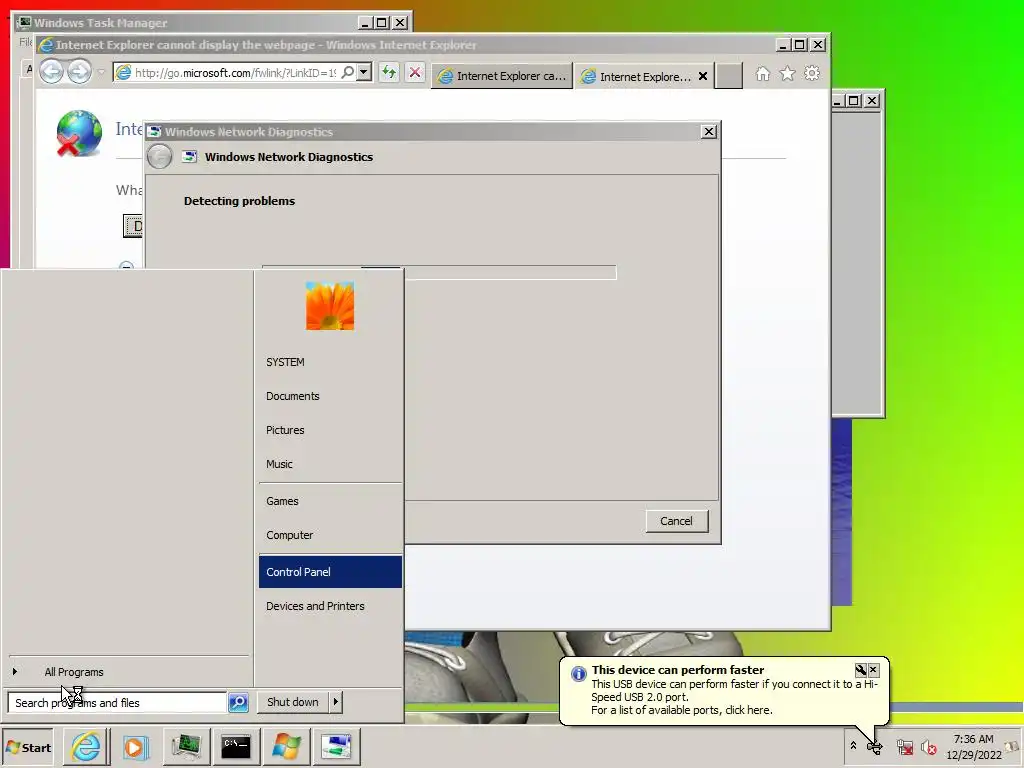This screenshot has width=1024, height=768.
Task: Open Music from the Start menu
Action: click(x=279, y=464)
